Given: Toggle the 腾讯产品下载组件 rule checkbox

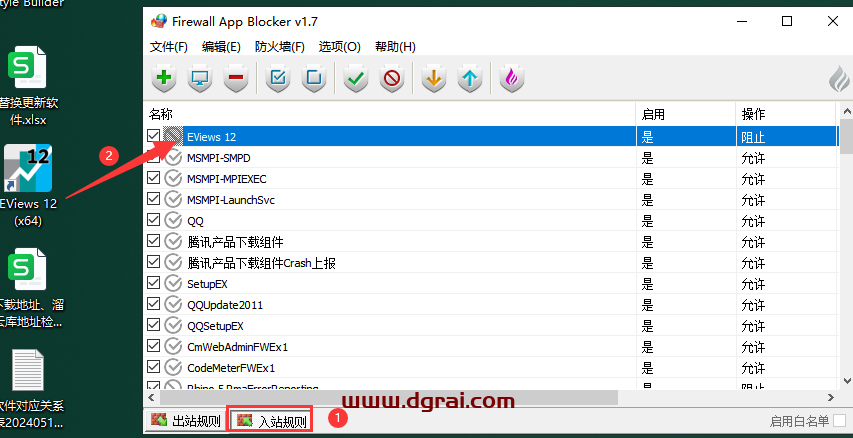Looking at the screenshot, I should [154, 240].
